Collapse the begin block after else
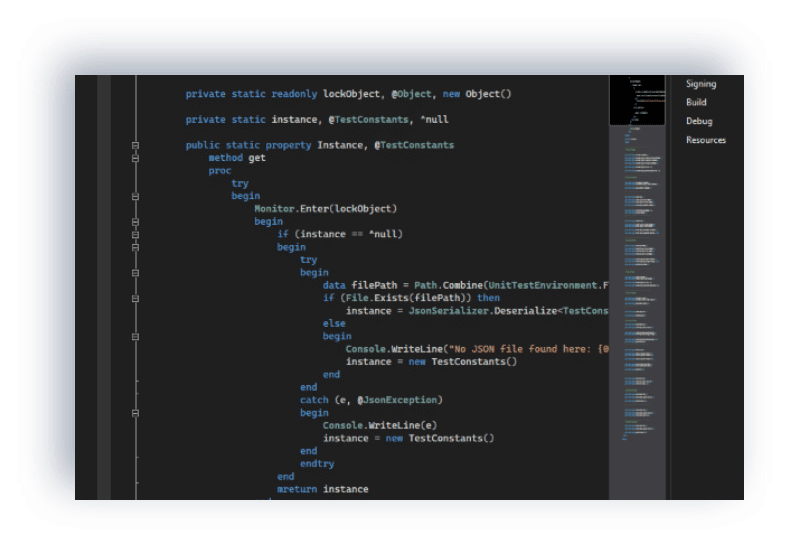 pyautogui.click(x=135, y=337)
